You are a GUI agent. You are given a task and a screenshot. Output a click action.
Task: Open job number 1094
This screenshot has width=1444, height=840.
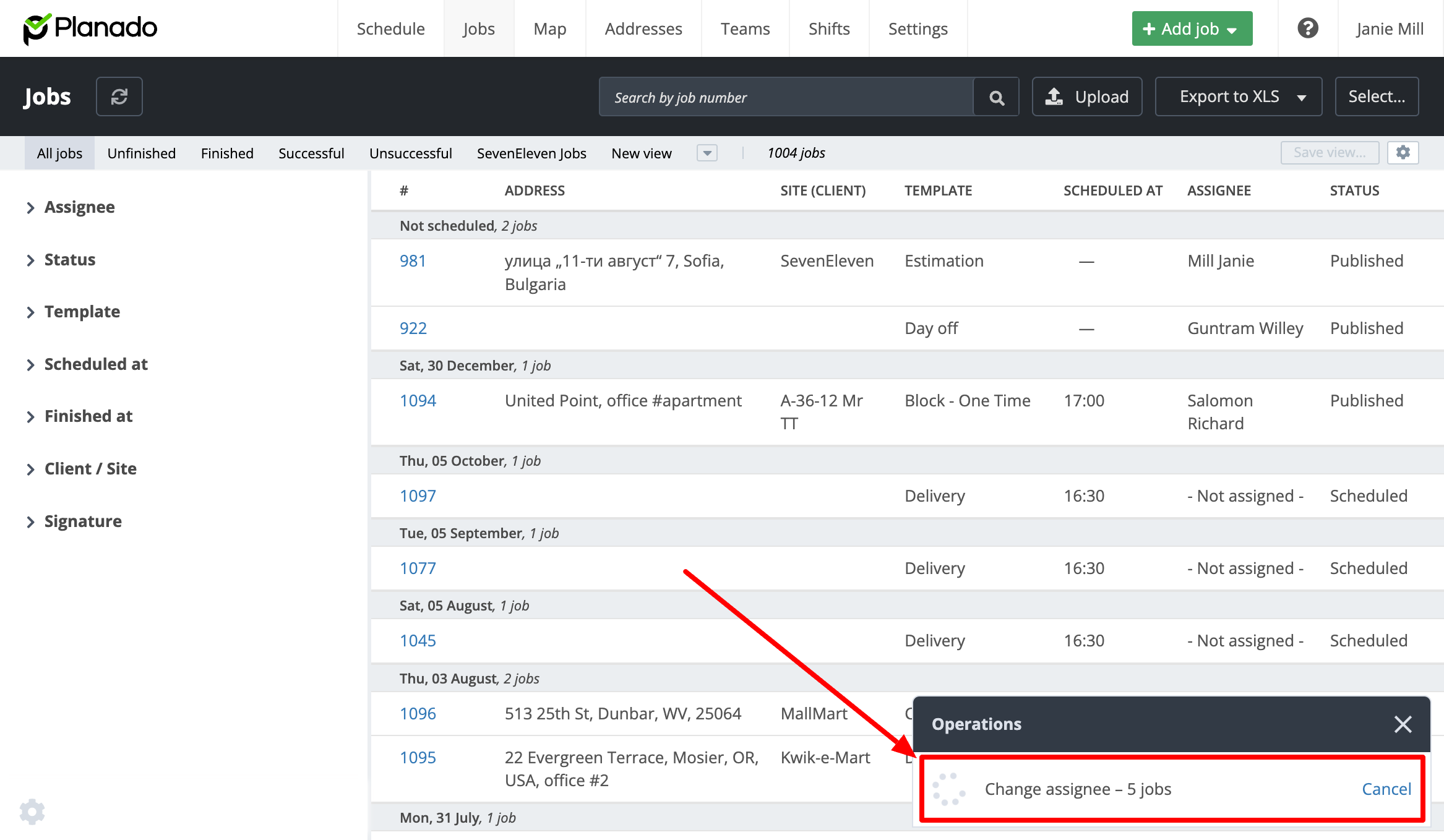(418, 401)
